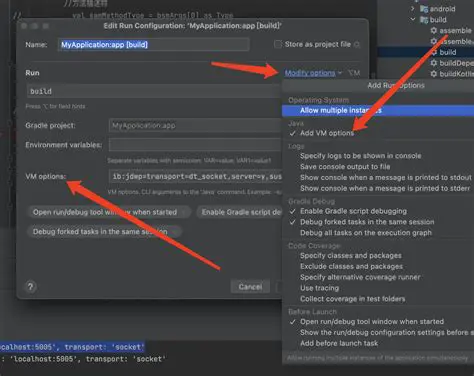Enable Debug all tasks on execution graph
This screenshot has height=376, width=474.
(x=366, y=233)
